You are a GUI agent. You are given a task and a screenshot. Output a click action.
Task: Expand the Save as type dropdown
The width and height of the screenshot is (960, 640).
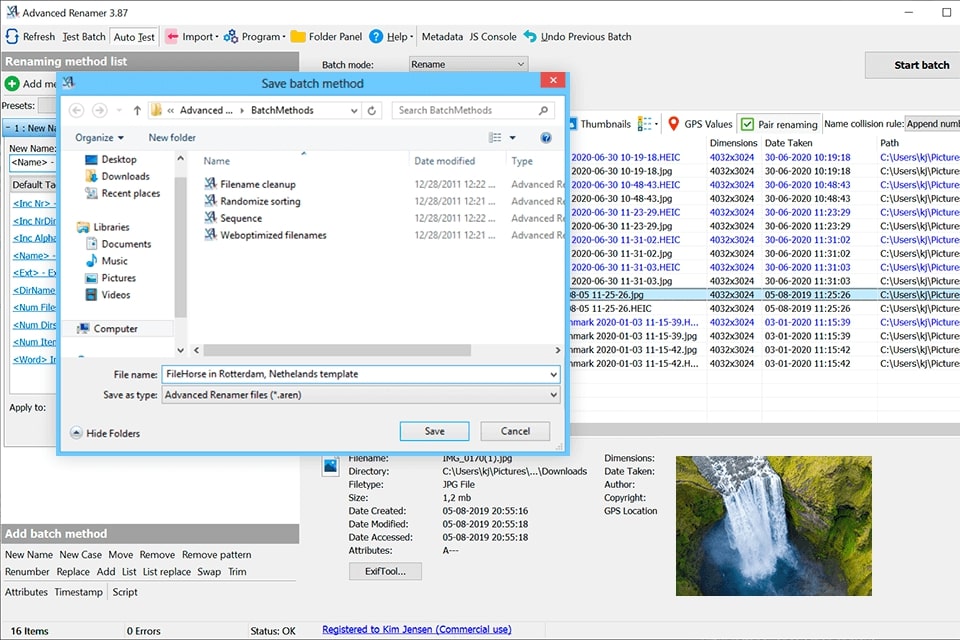click(x=553, y=395)
